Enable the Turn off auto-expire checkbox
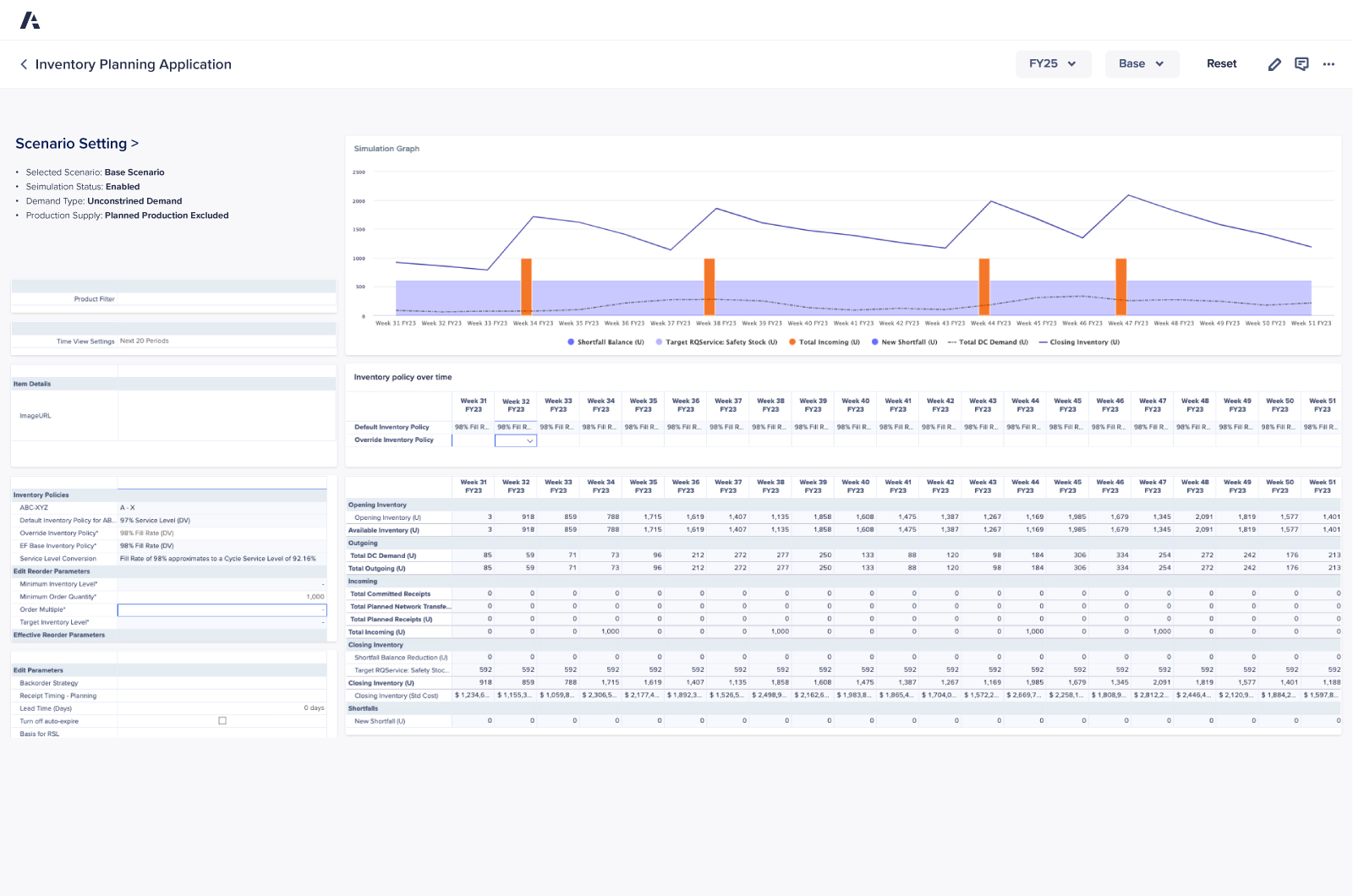1353x896 pixels. tap(222, 720)
